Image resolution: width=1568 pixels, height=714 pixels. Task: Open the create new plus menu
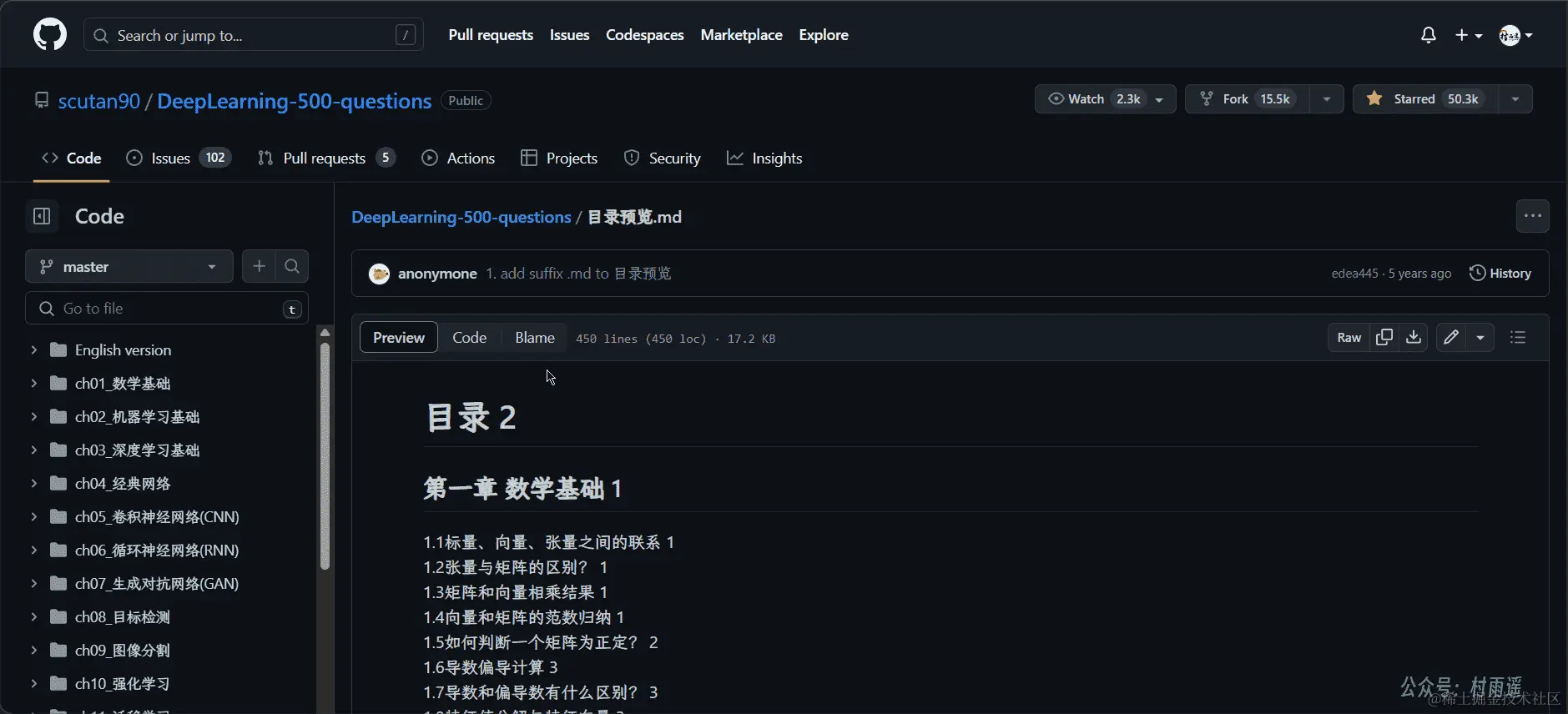(x=1468, y=35)
